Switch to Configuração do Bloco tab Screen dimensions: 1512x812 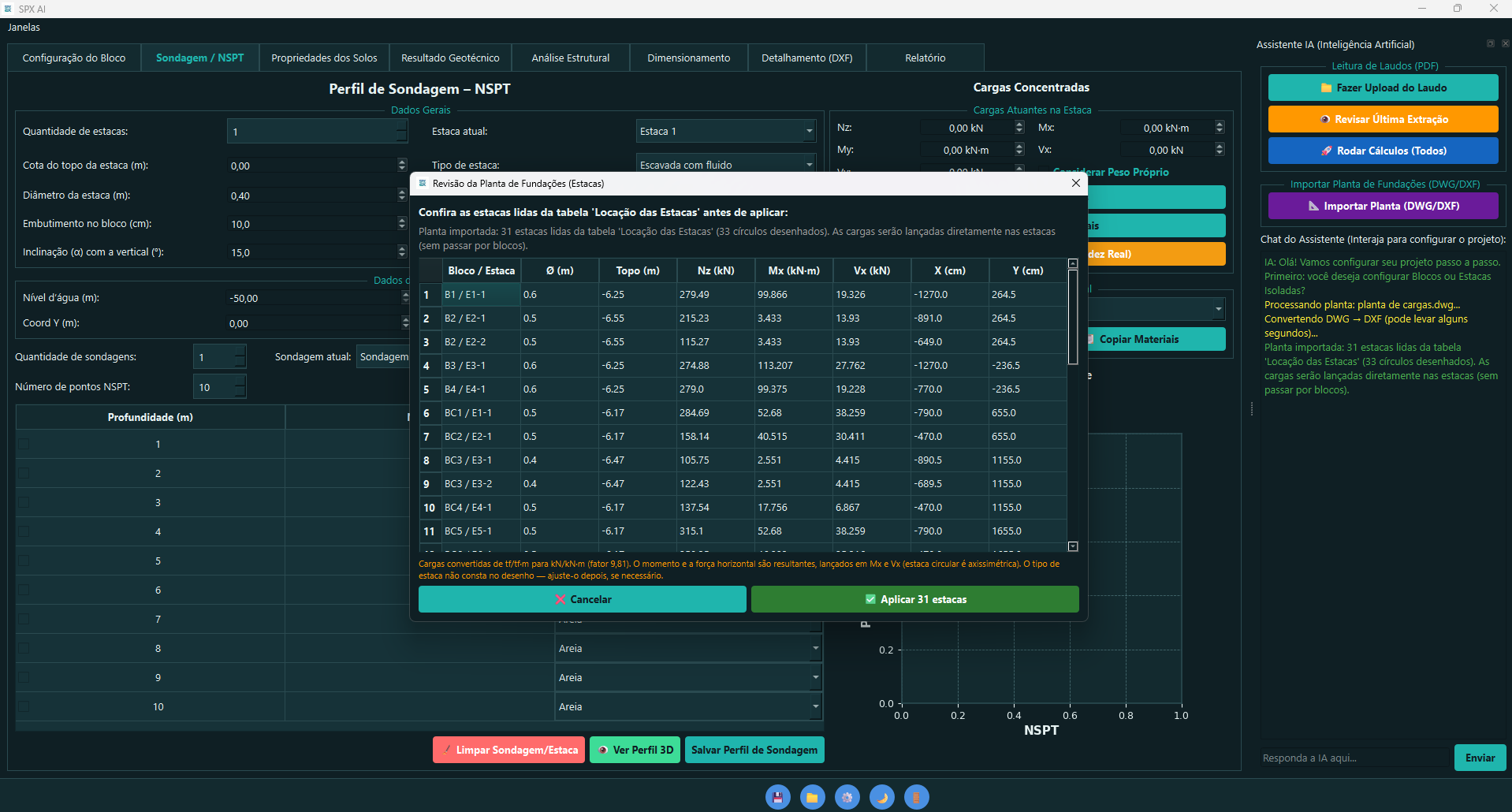tap(74, 58)
